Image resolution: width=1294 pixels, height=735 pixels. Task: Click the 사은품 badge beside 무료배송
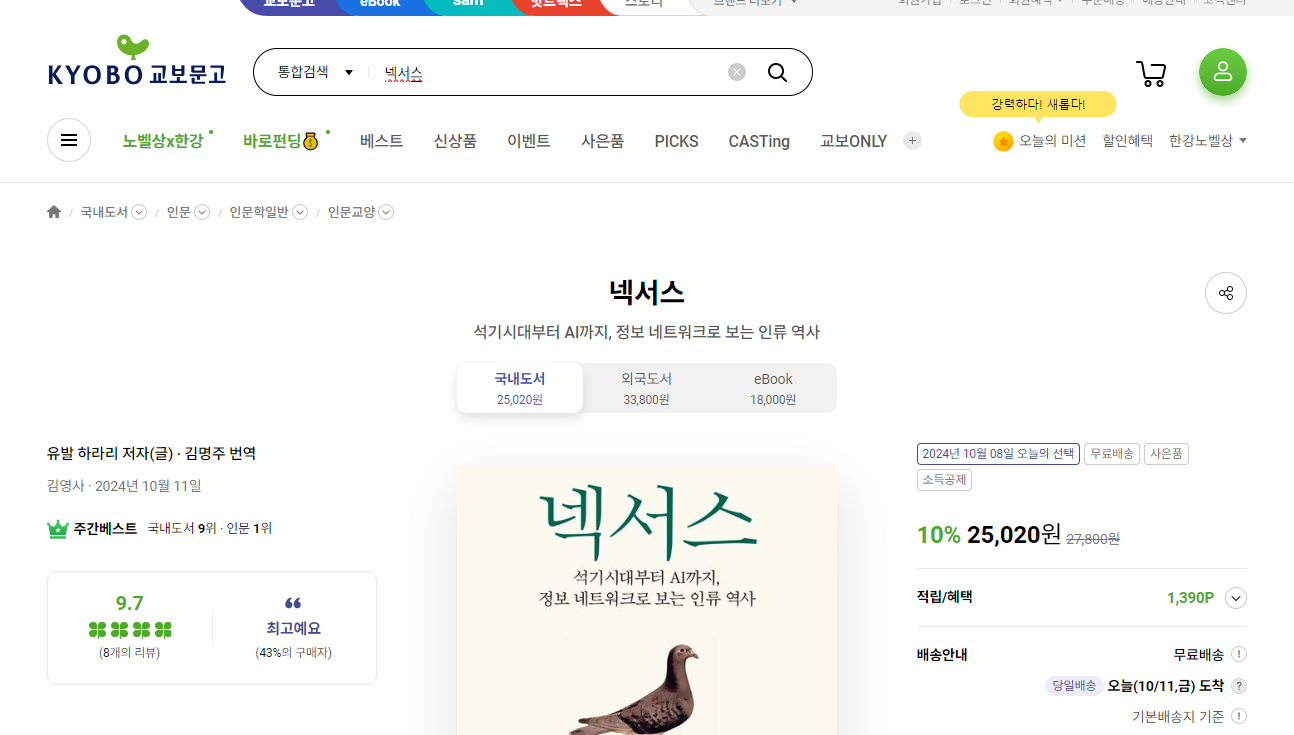click(1166, 454)
